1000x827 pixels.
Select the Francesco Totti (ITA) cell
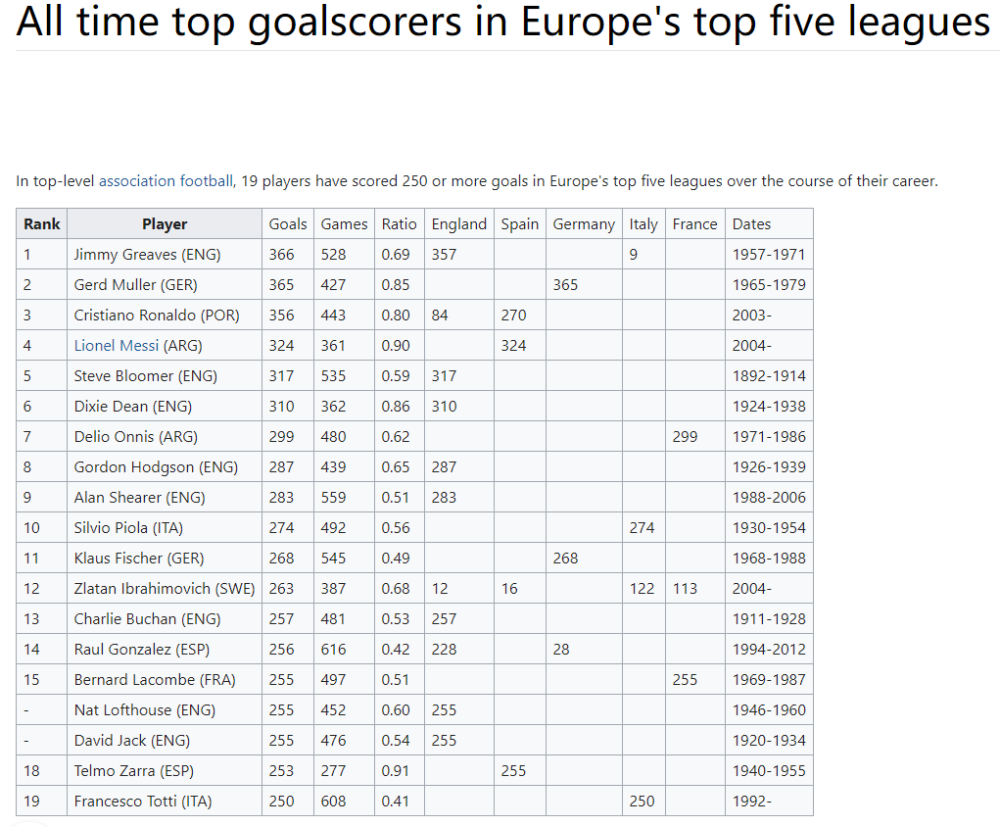[x=165, y=801]
